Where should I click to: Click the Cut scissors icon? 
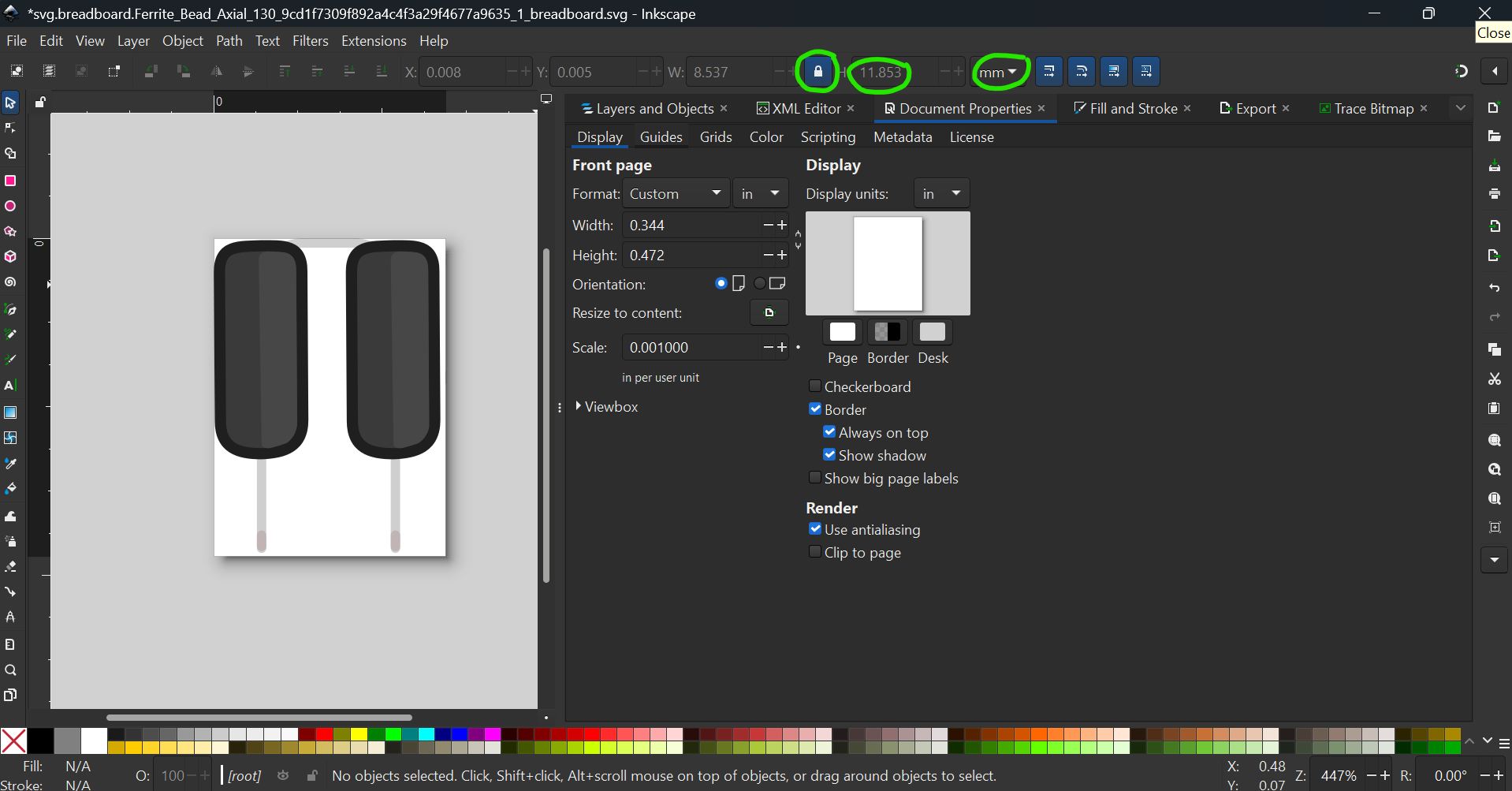click(1494, 379)
